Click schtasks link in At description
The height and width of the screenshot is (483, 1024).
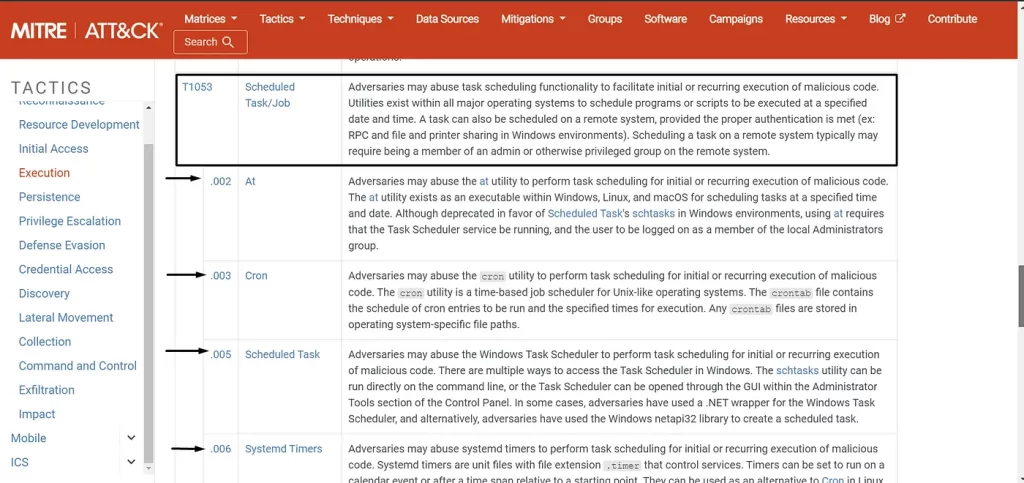click(x=653, y=213)
